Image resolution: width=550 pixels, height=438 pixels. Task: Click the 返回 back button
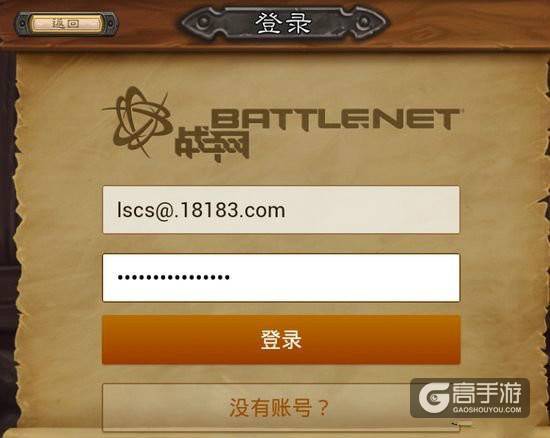tap(66, 24)
